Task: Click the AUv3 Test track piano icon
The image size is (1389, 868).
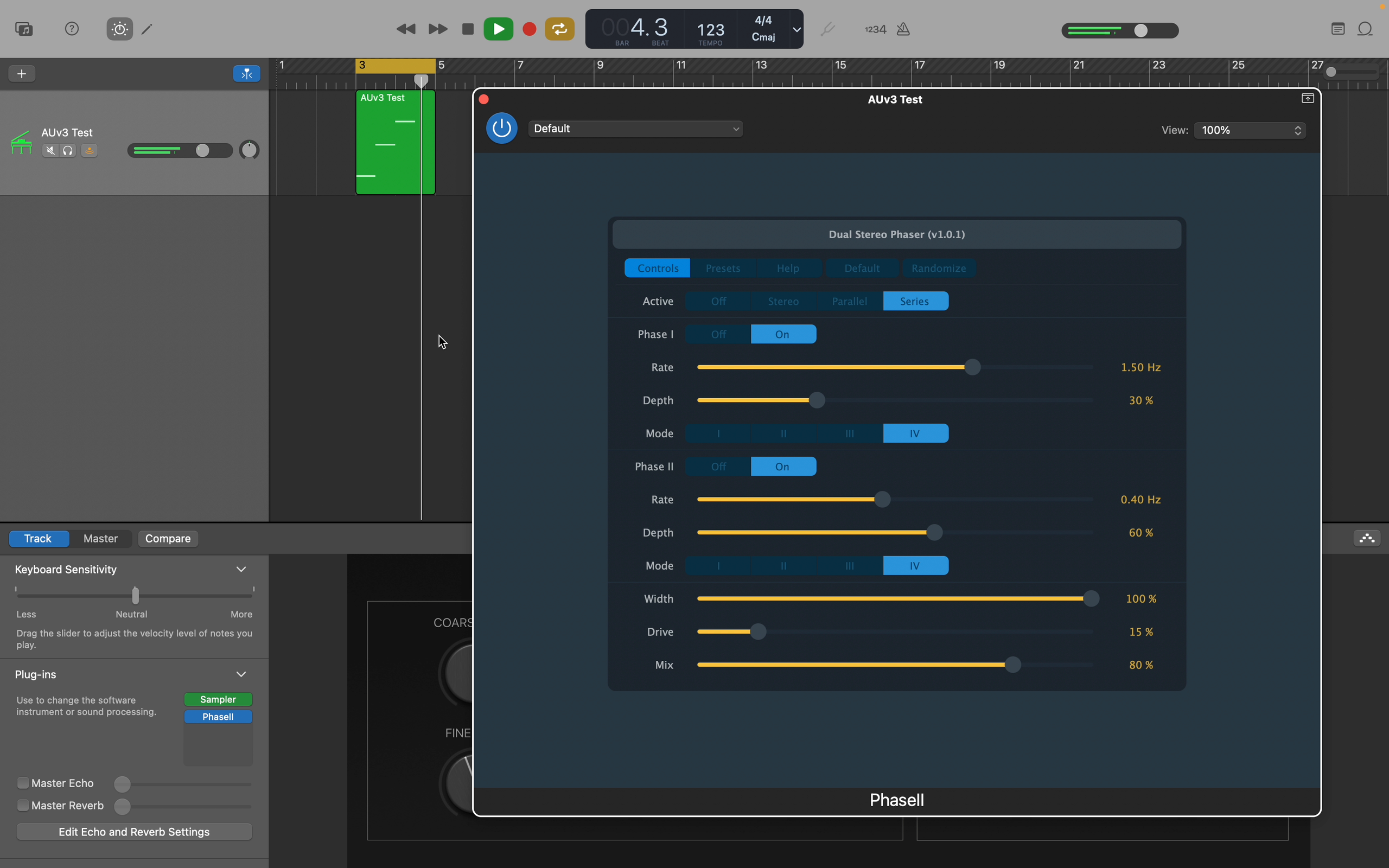Action: pyautogui.click(x=21, y=143)
